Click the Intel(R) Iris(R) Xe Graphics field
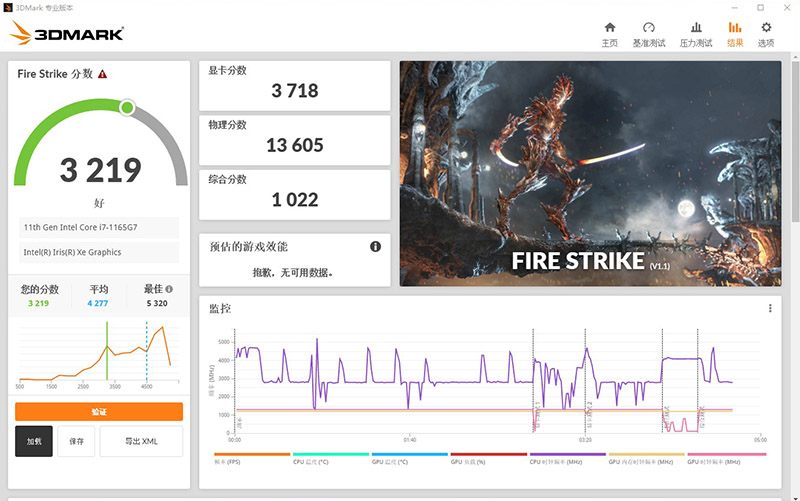Viewport: 800px width, 501px height. (99, 252)
